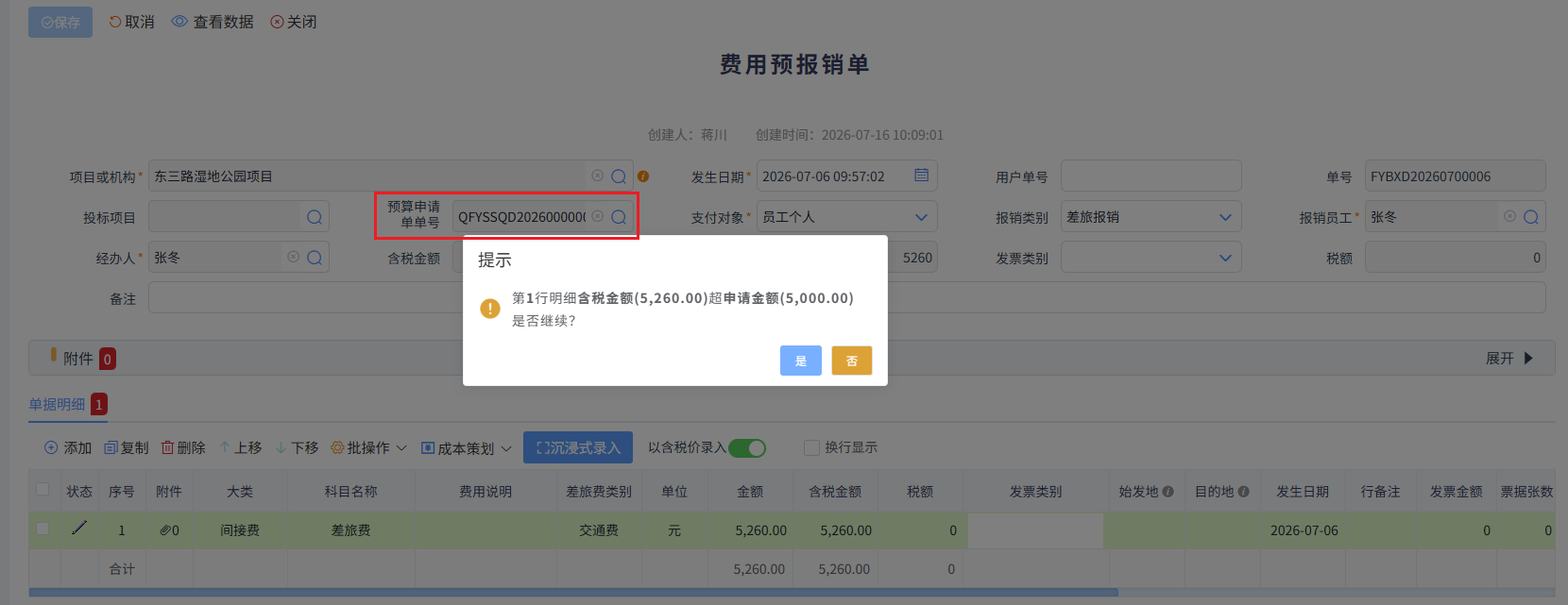Clear the 经办人 field value
This screenshot has width=1568, height=605.
293,257
